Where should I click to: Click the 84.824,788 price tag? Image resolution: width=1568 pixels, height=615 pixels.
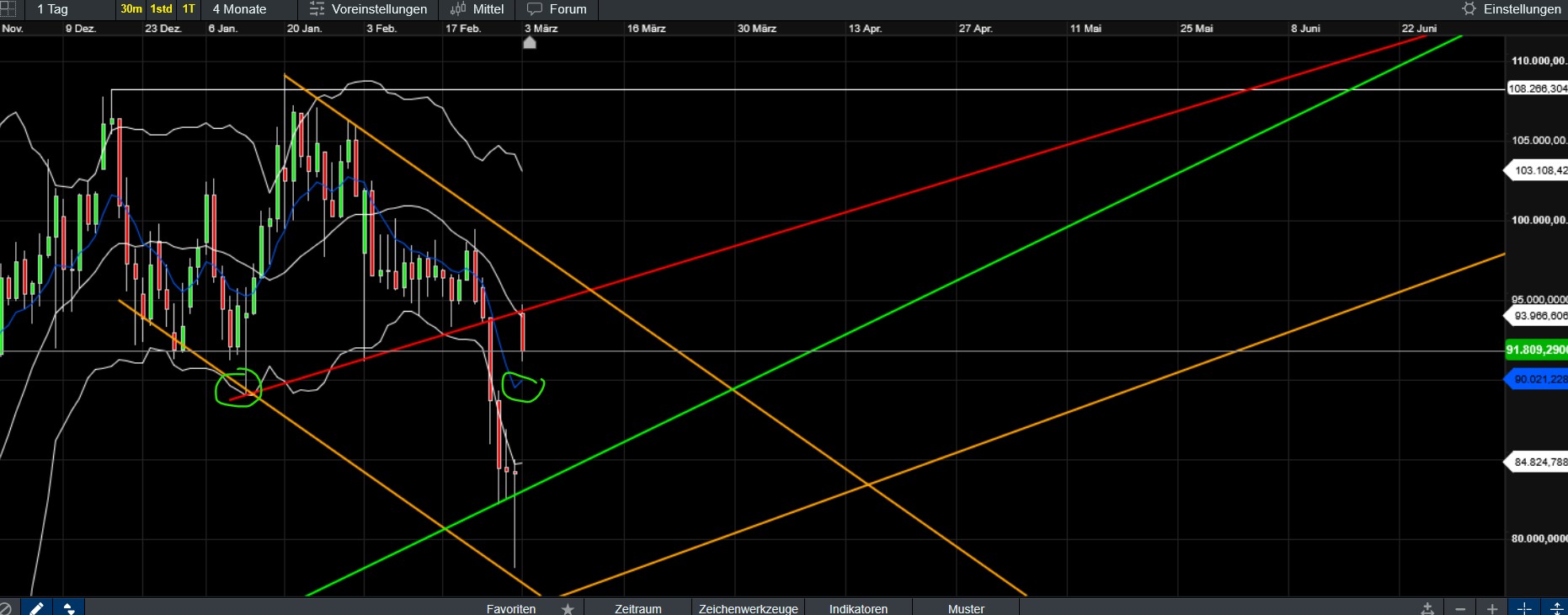click(x=1536, y=462)
